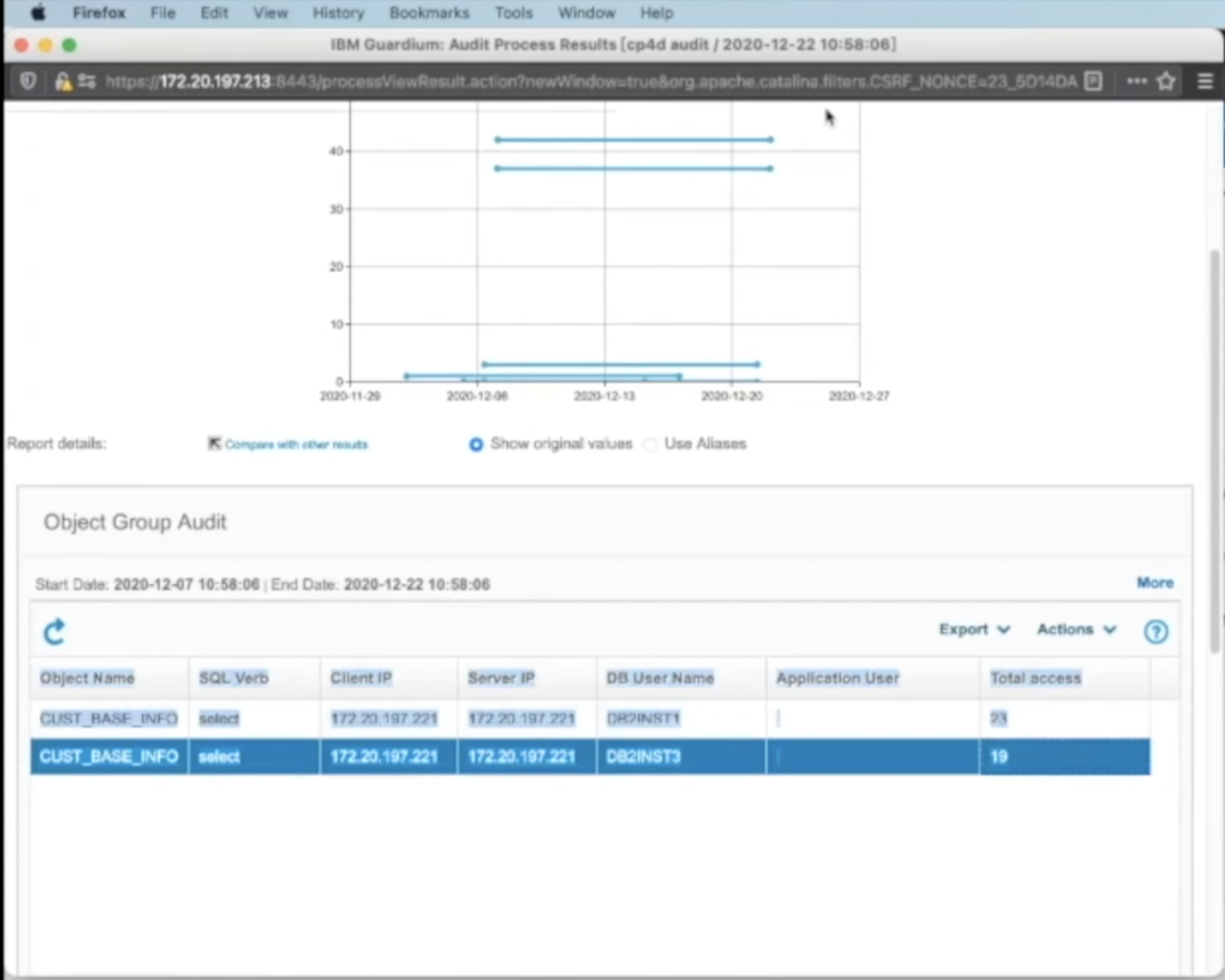Click the top chart line near 42

634,140
